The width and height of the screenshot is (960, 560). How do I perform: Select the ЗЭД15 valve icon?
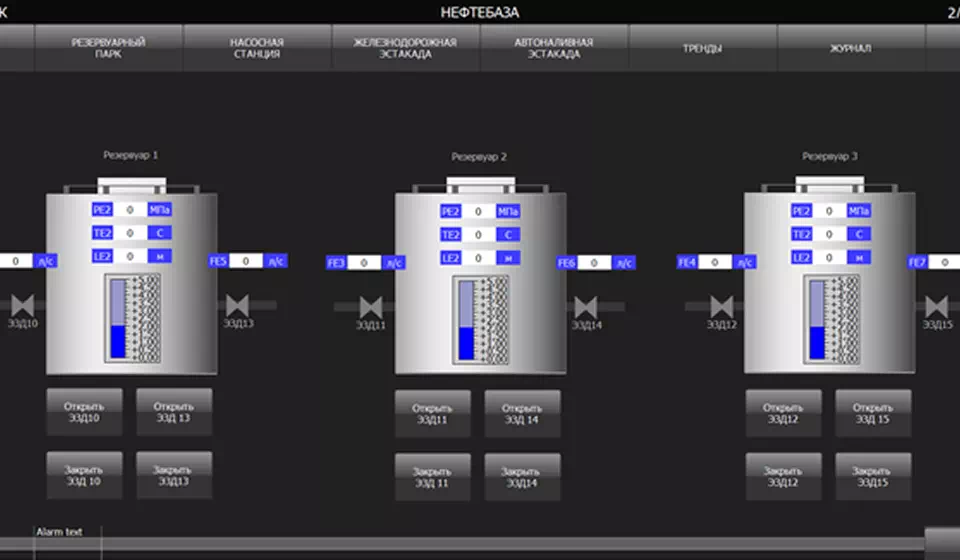click(936, 305)
